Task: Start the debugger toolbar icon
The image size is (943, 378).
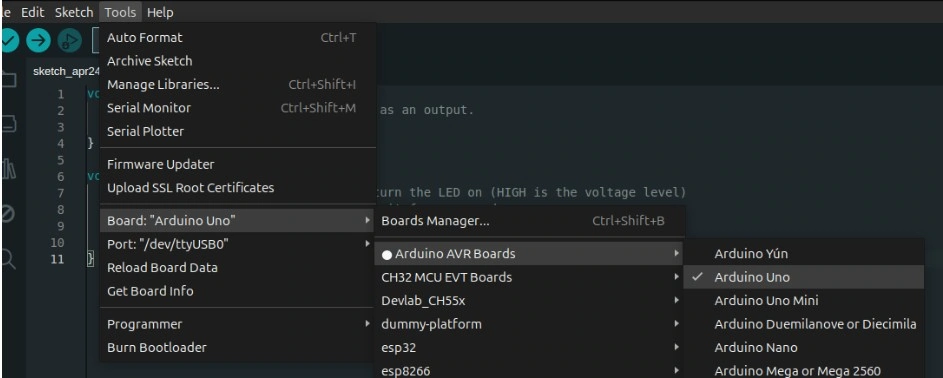Action: (x=70, y=40)
